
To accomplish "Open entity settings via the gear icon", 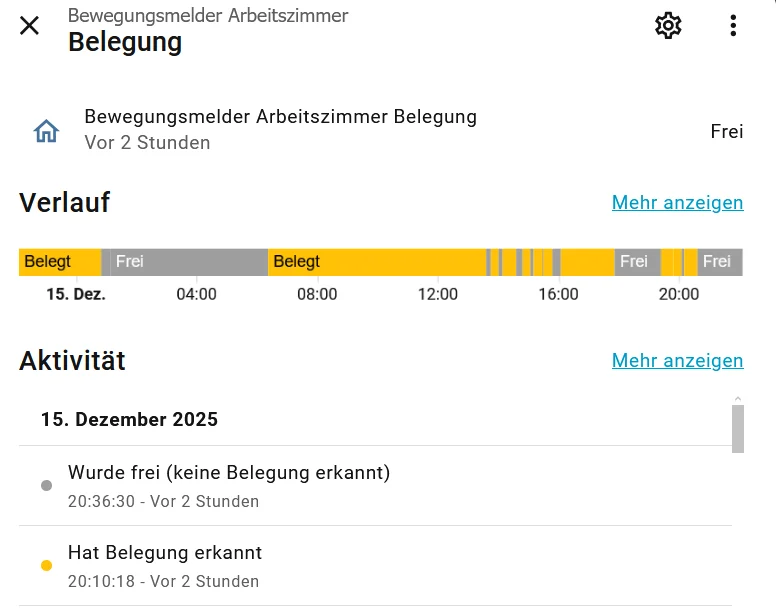I will pos(668,26).
